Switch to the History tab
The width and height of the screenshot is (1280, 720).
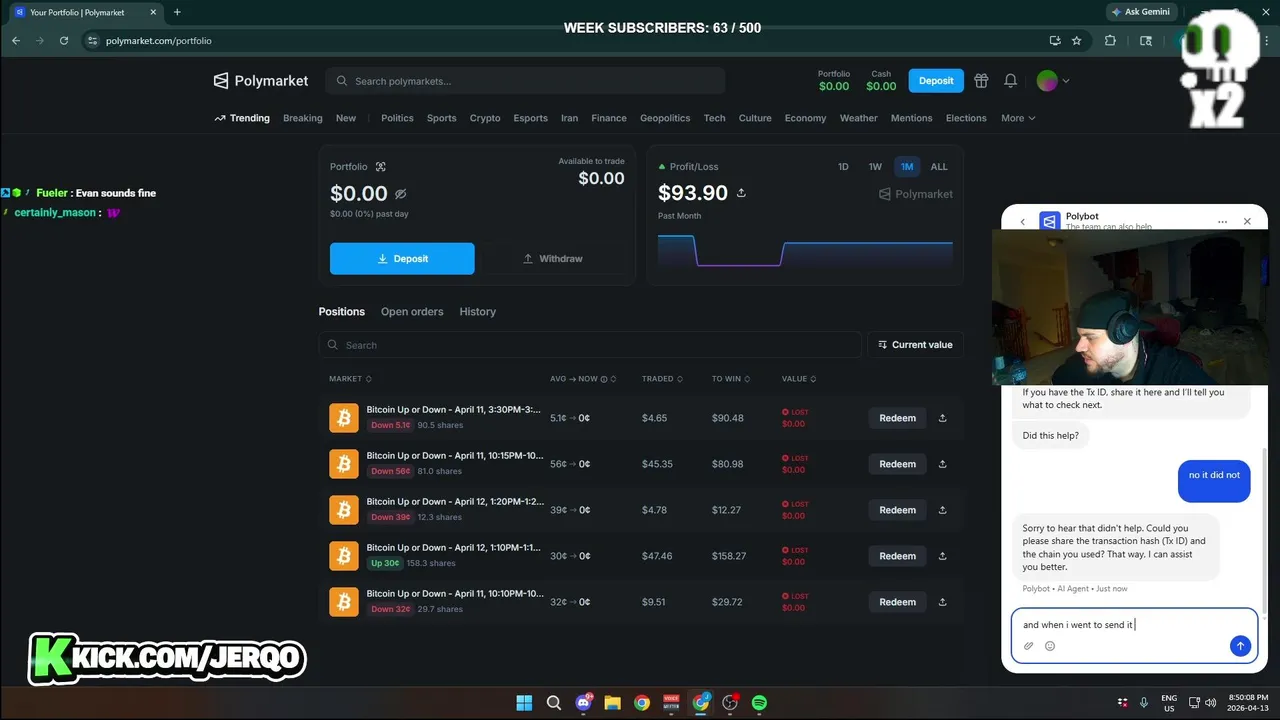[x=477, y=312]
